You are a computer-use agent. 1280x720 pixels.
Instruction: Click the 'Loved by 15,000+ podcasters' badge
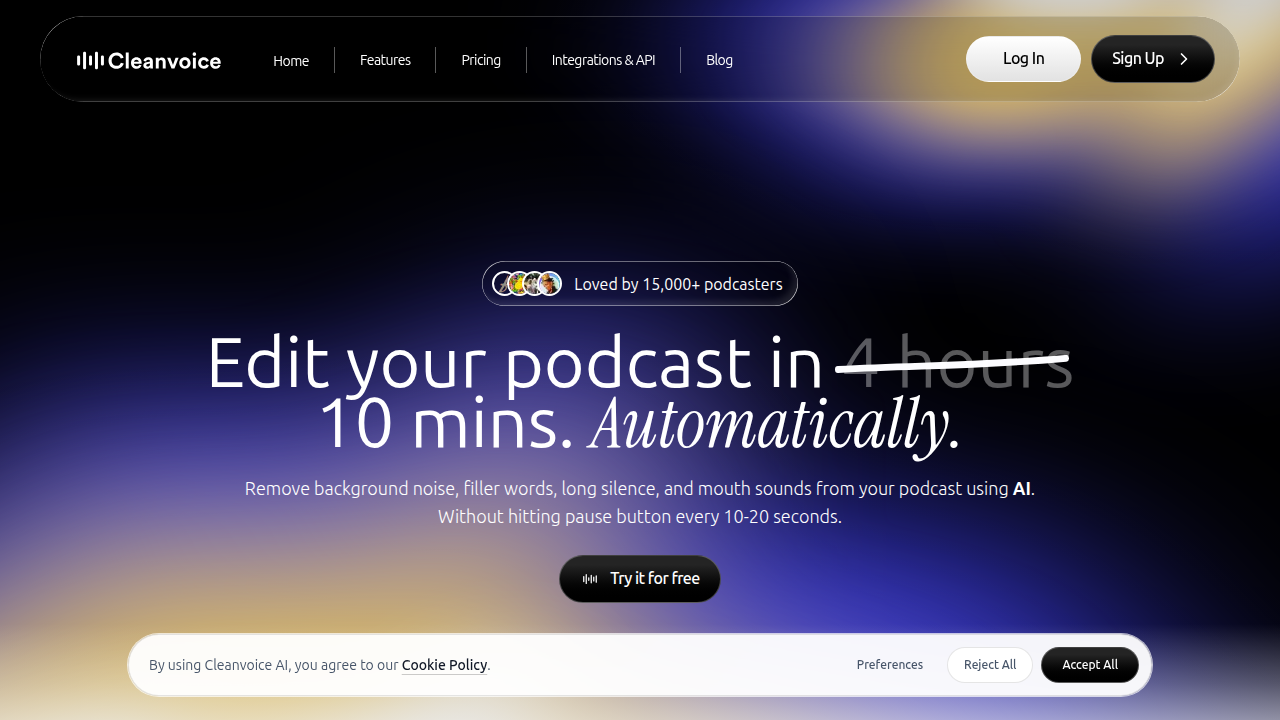[640, 284]
